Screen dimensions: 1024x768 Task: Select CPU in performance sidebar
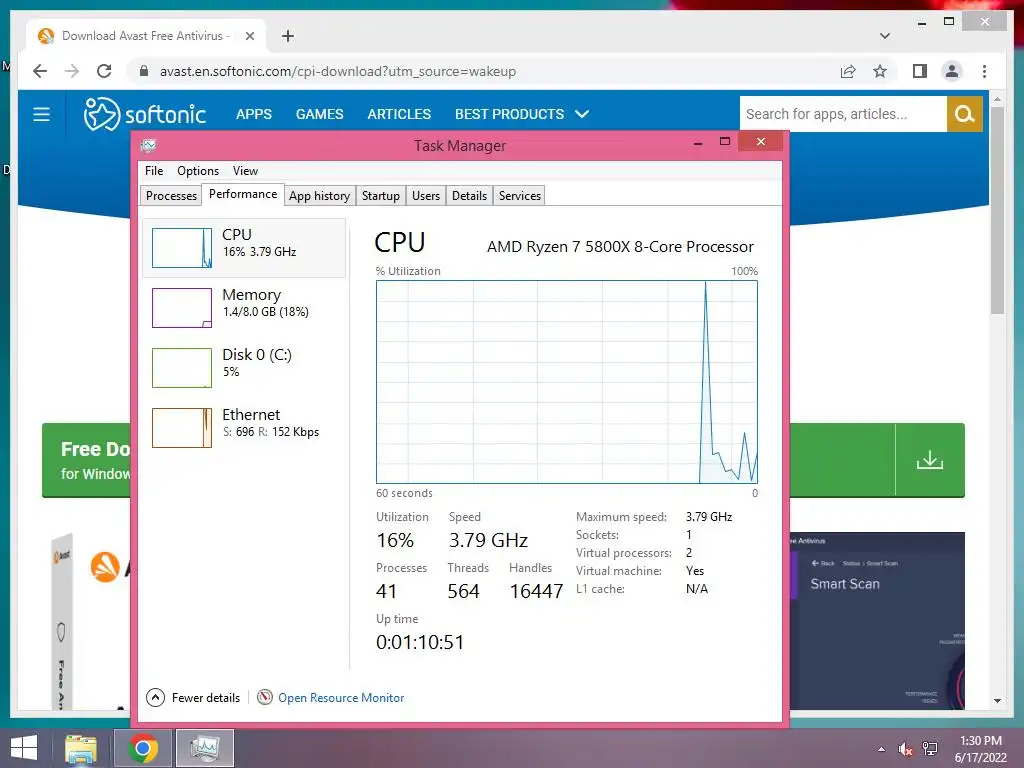pos(244,248)
